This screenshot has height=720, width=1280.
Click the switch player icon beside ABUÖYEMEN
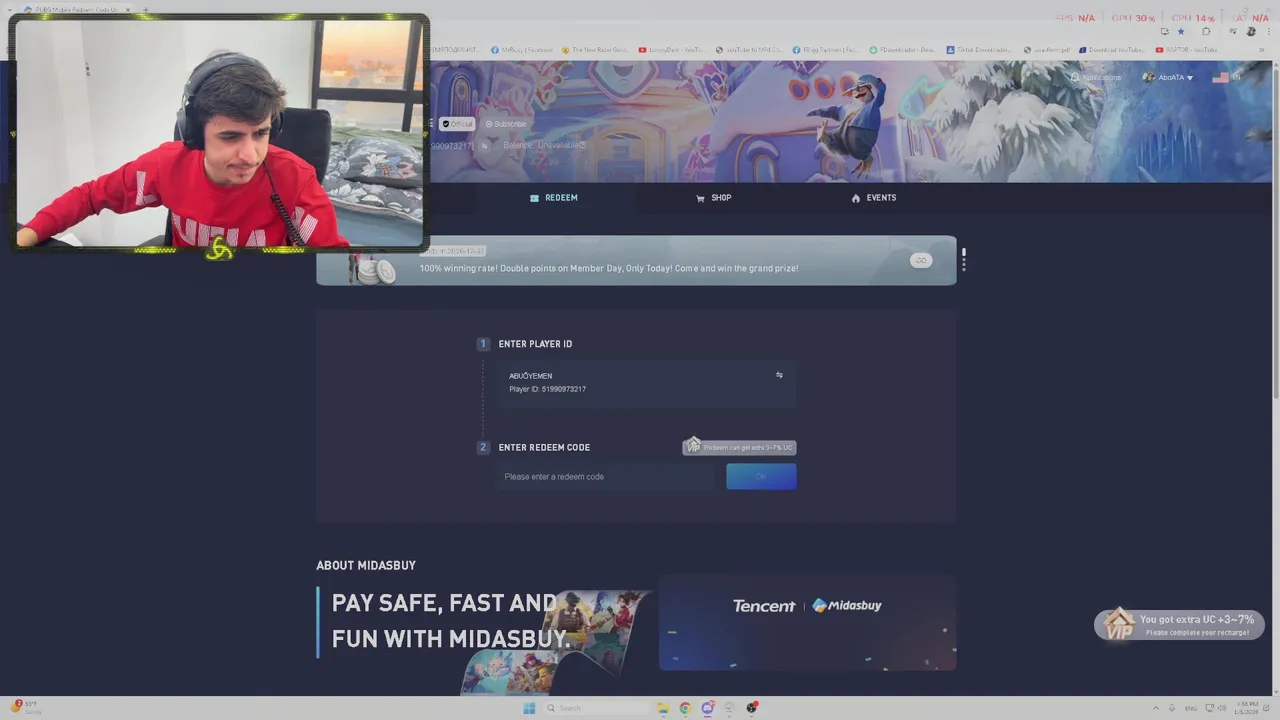pyautogui.click(x=779, y=375)
